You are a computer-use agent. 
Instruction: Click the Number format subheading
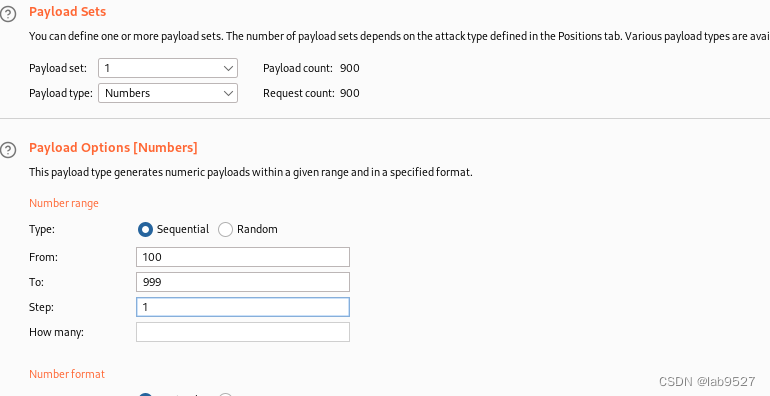point(67,374)
